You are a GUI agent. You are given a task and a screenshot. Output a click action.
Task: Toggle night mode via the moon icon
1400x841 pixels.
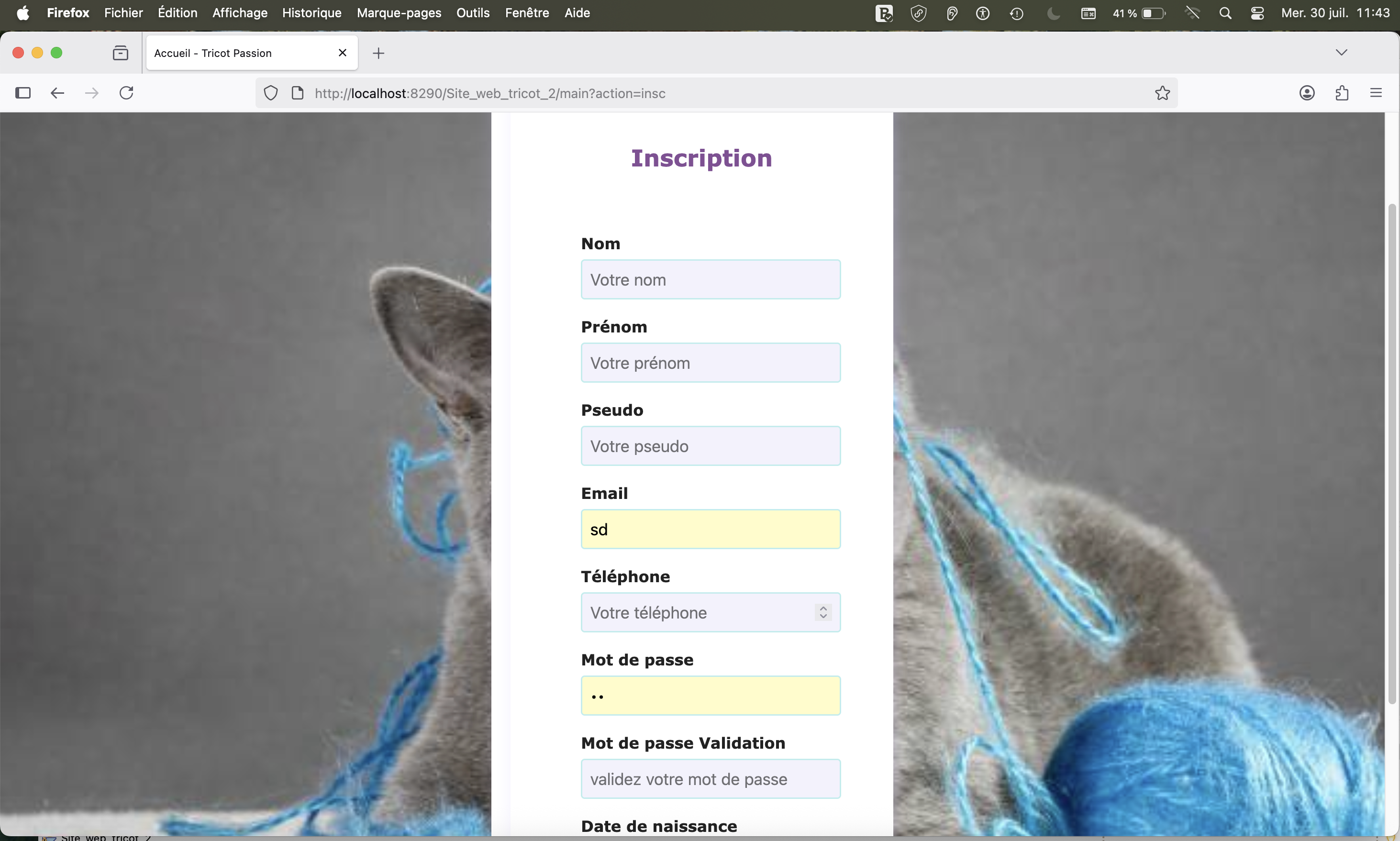pyautogui.click(x=1053, y=12)
